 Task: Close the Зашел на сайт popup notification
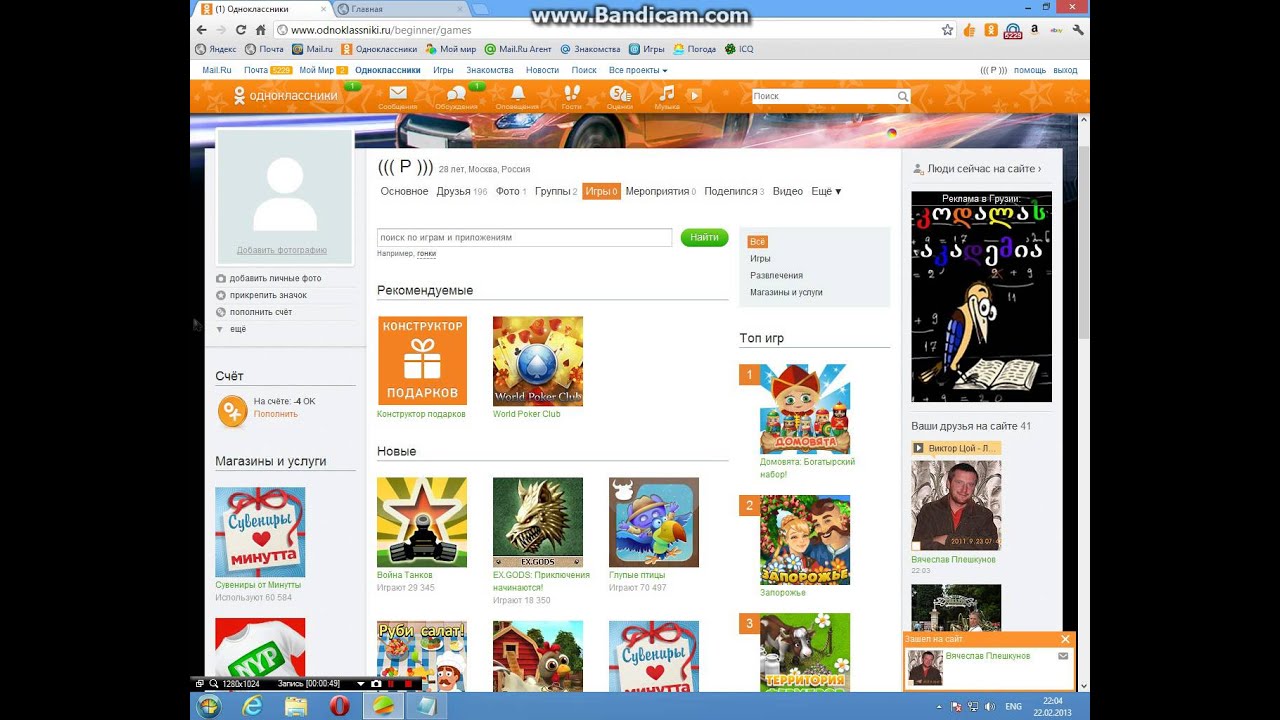1065,639
